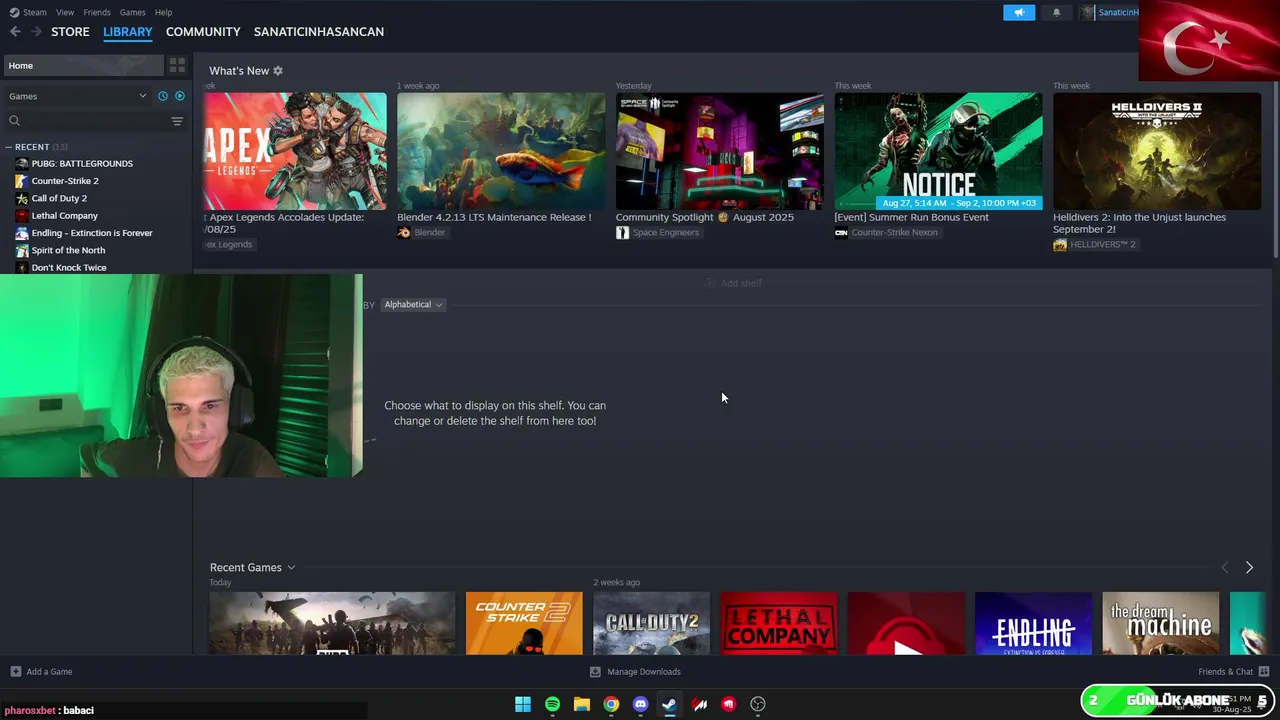The image size is (1280, 720).
Task: Open the collections grid view icon
Action: click(177, 65)
